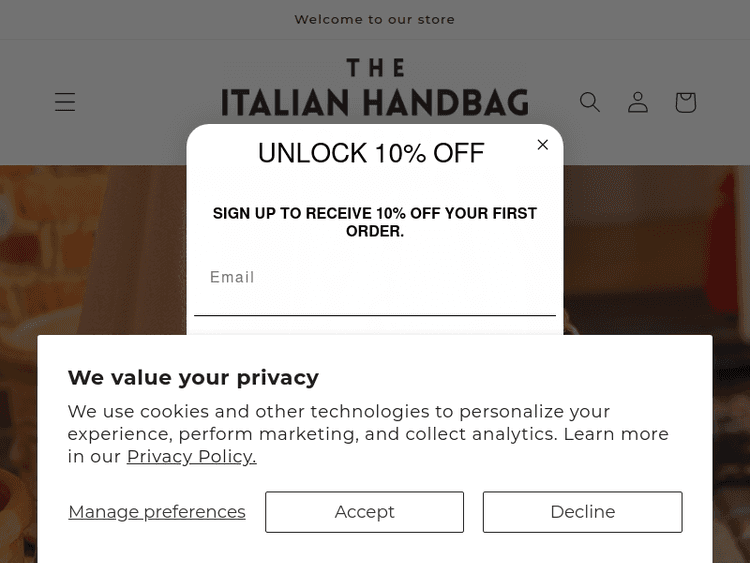Click the word THE above the logo

pos(375,68)
